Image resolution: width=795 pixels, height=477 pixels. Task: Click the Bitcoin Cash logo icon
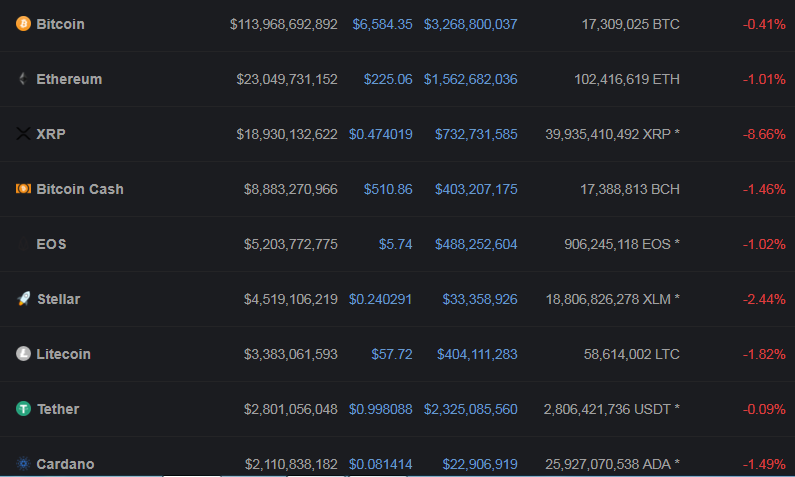tap(23, 189)
